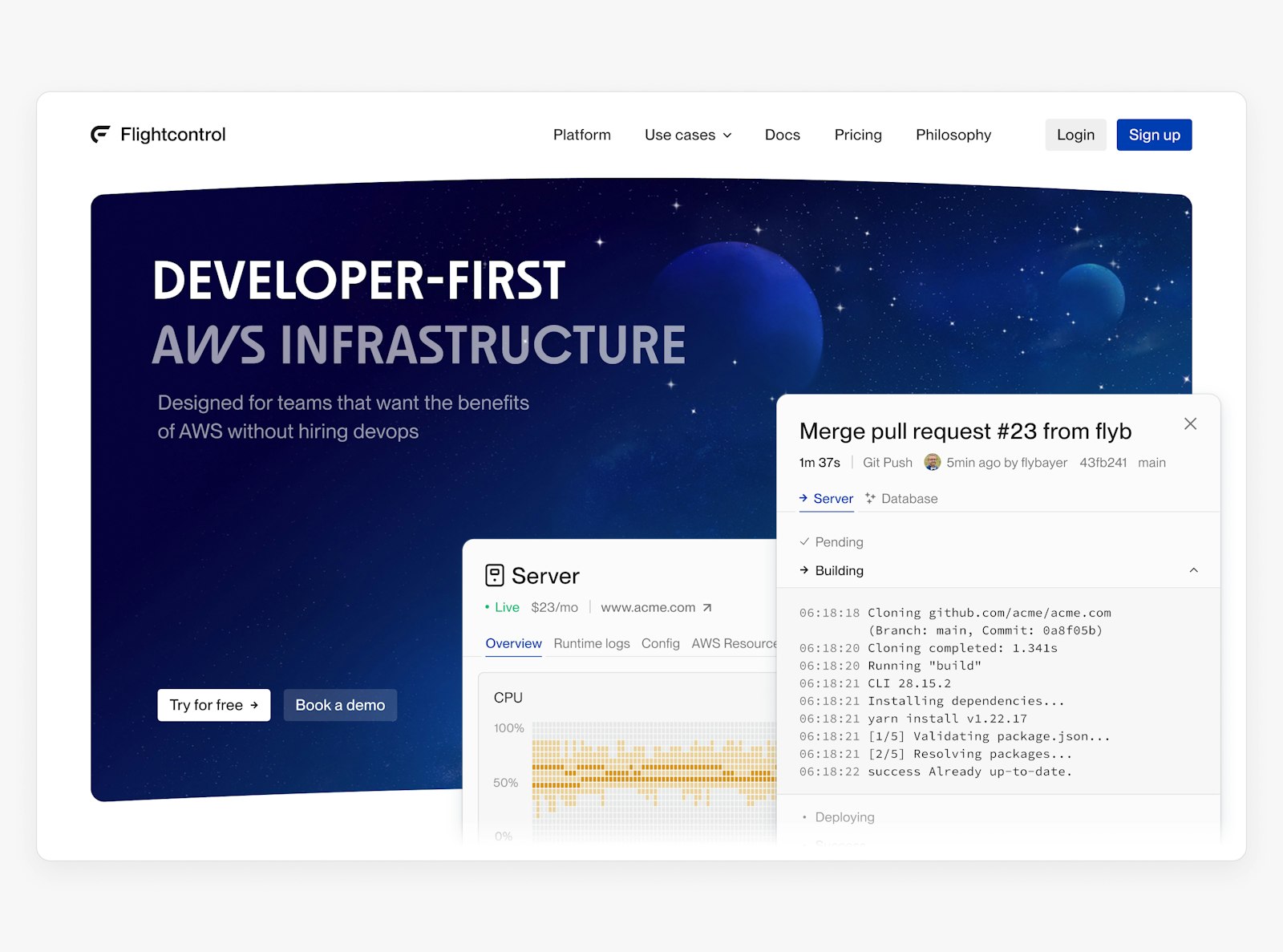
Task: Close the merge pull request panel
Action: (1190, 423)
